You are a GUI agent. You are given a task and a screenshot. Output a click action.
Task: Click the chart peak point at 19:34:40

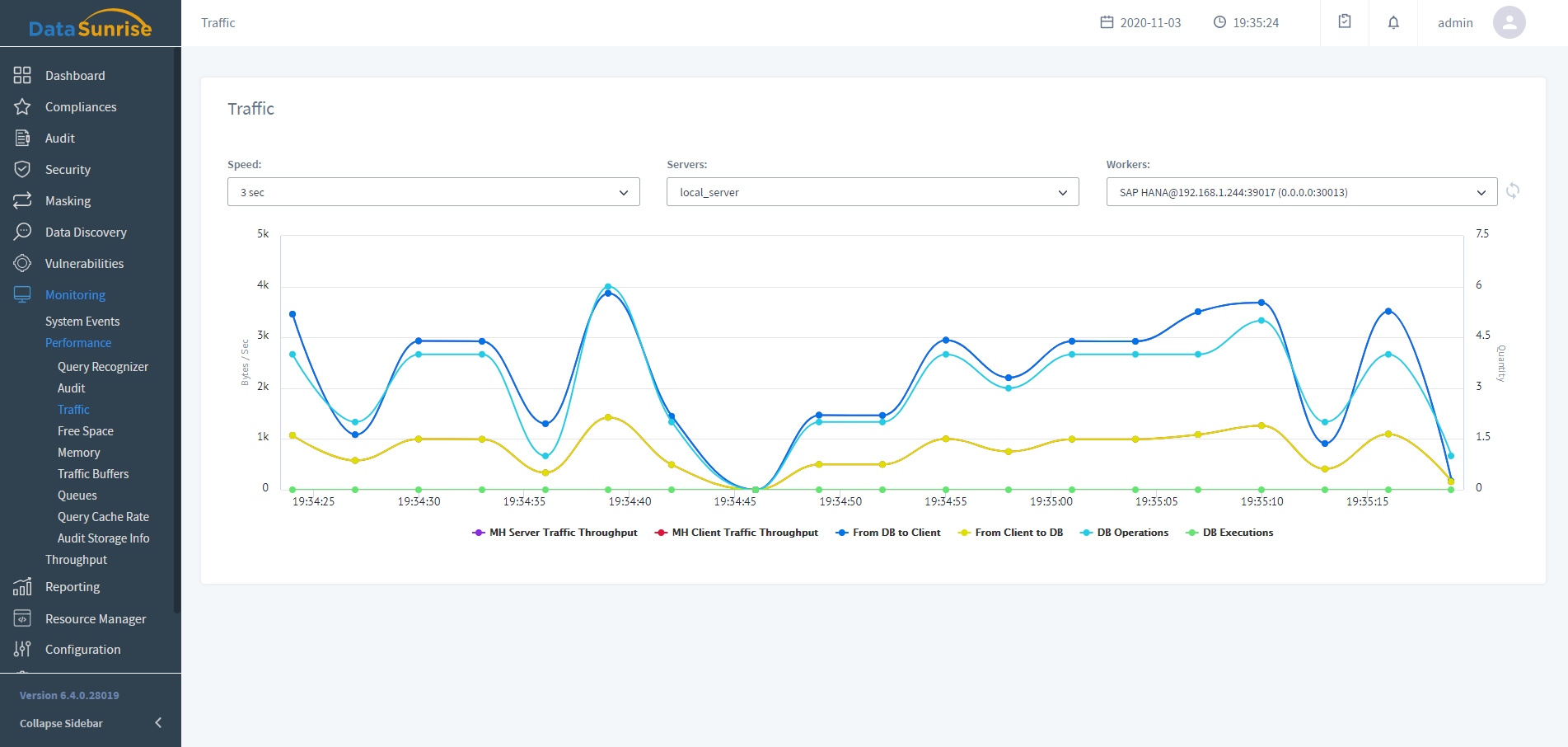(608, 287)
